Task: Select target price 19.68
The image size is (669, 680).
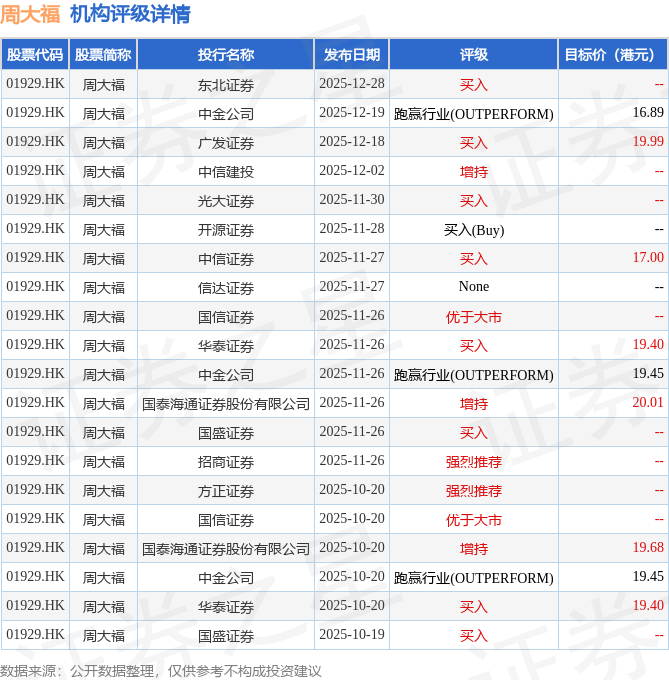Action: [648, 547]
